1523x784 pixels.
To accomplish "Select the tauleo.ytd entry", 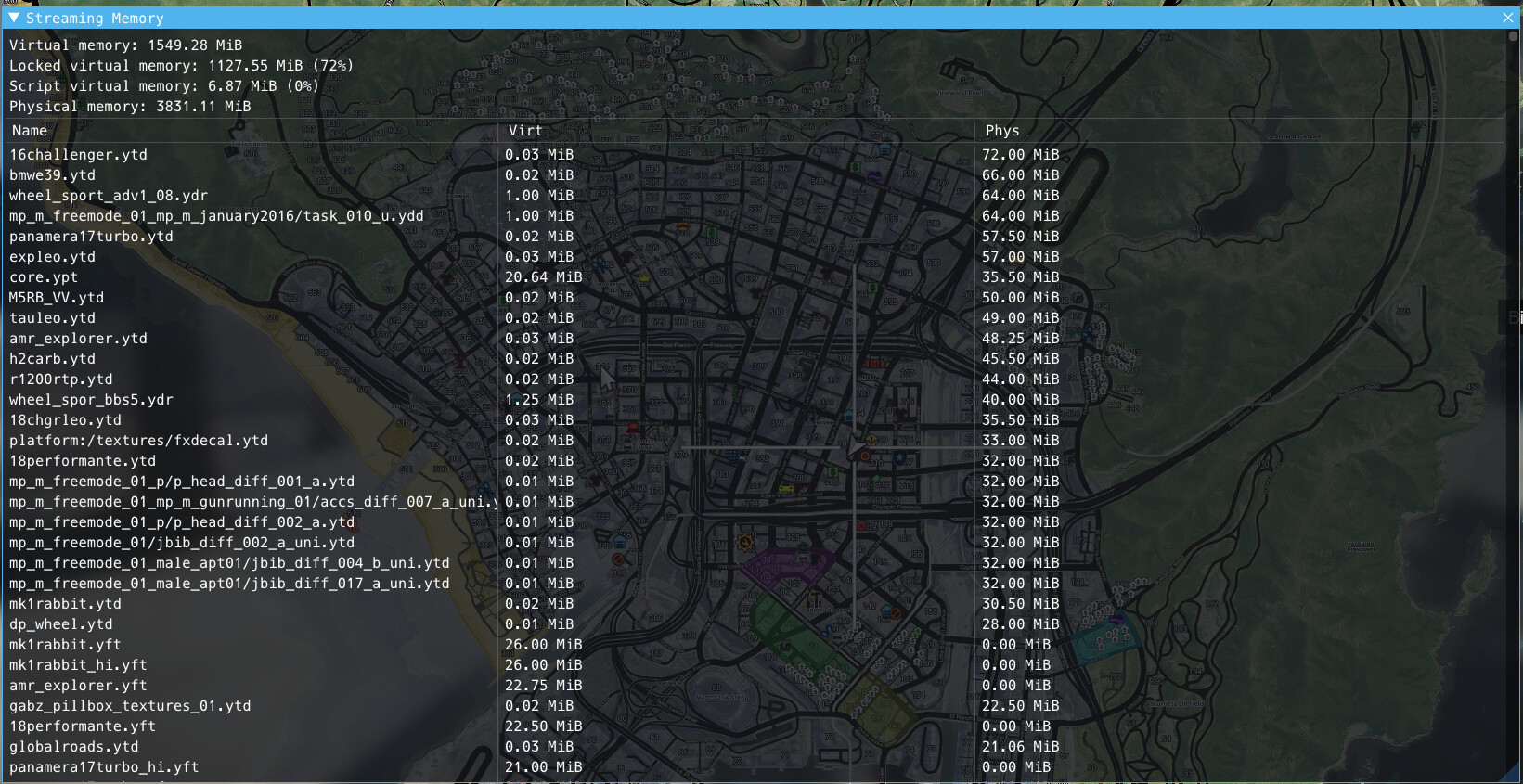I will coord(52,318).
